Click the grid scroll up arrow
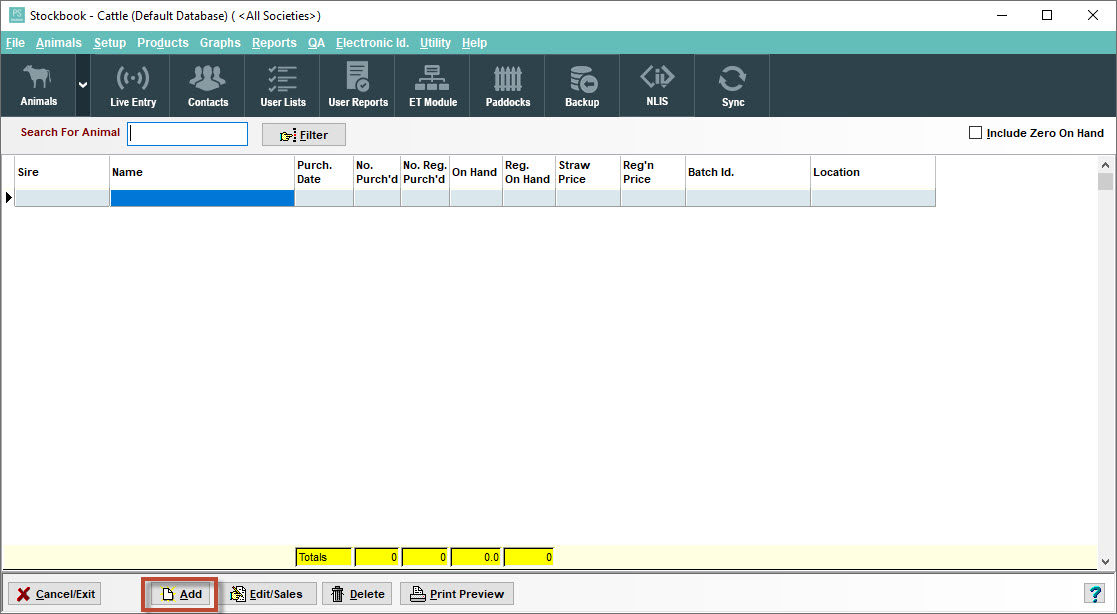The height and width of the screenshot is (614, 1117). click(1105, 165)
